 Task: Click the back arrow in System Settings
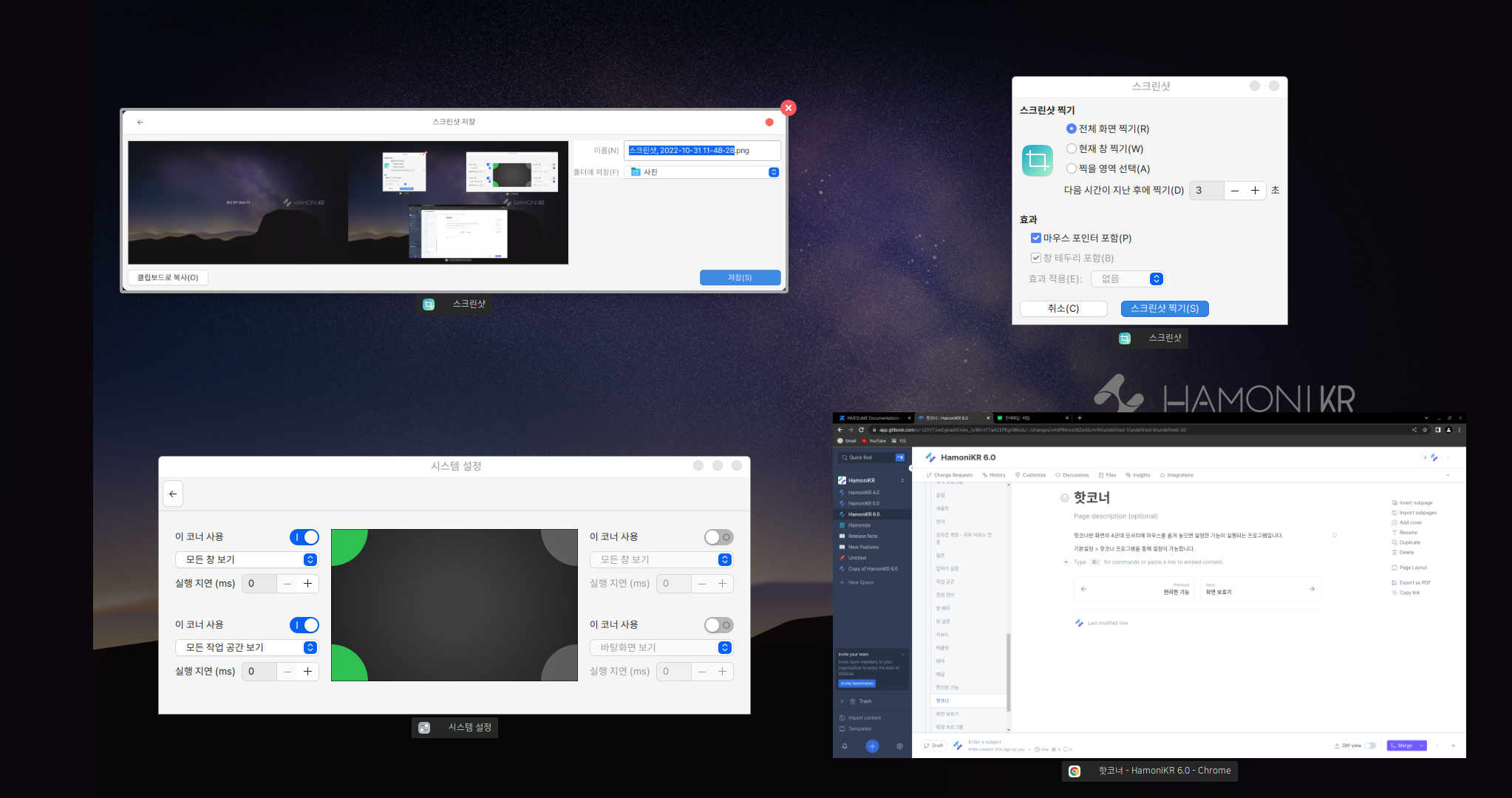click(x=173, y=494)
